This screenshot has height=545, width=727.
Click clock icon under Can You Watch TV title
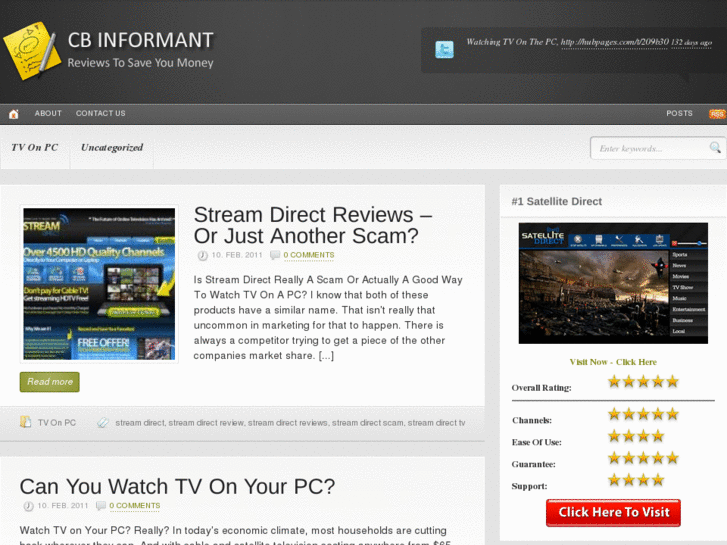pyautogui.click(x=28, y=506)
